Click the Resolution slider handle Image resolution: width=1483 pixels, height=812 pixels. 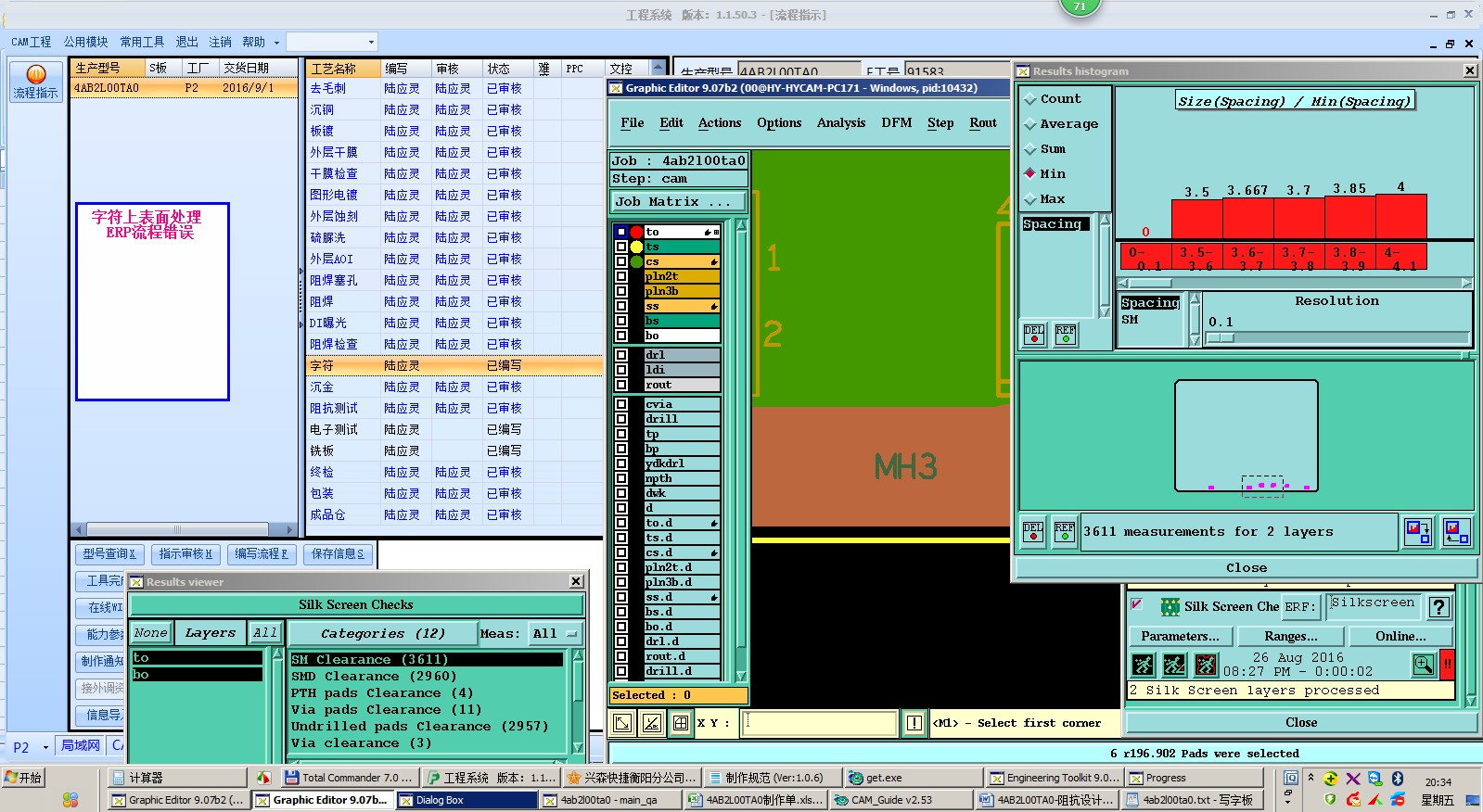pyautogui.click(x=1221, y=338)
